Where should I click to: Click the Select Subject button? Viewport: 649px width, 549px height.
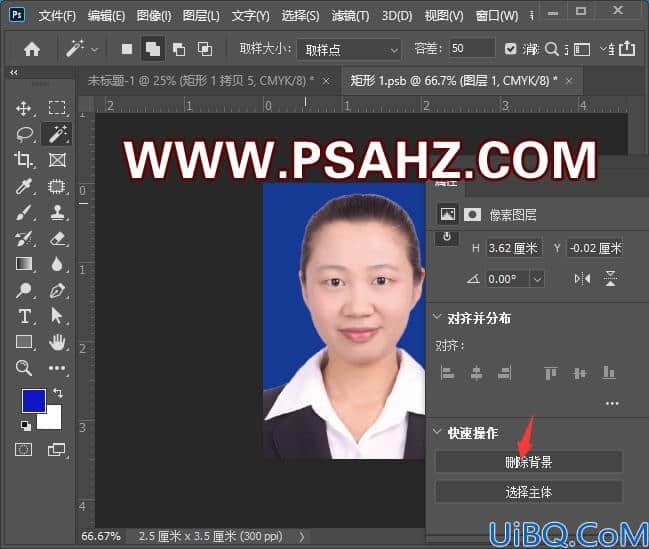tap(529, 492)
